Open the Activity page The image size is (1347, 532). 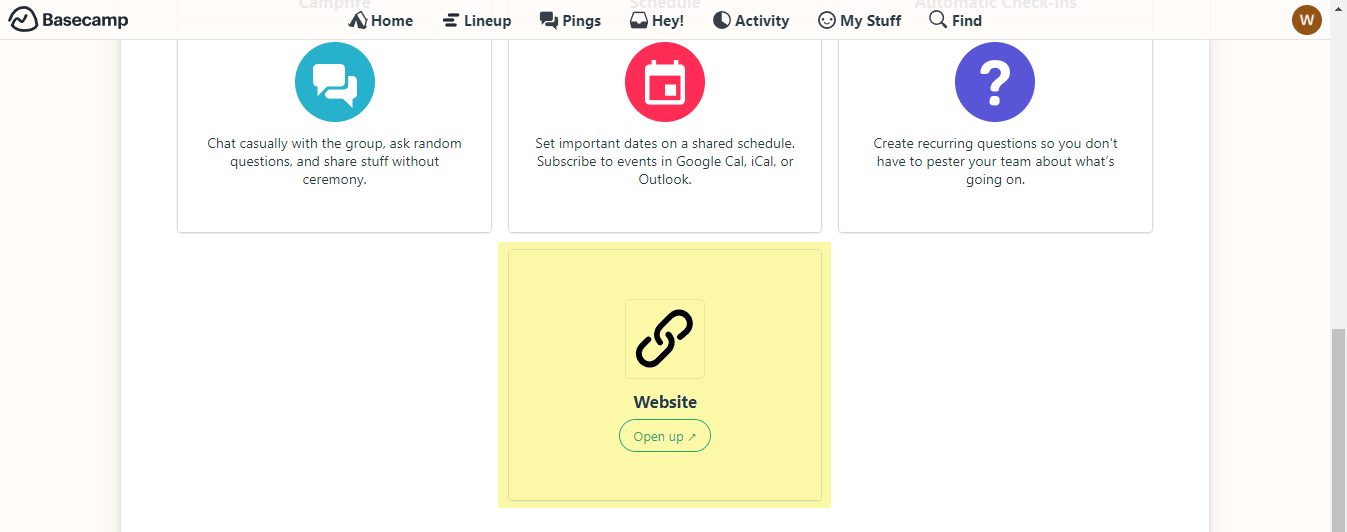coord(751,20)
